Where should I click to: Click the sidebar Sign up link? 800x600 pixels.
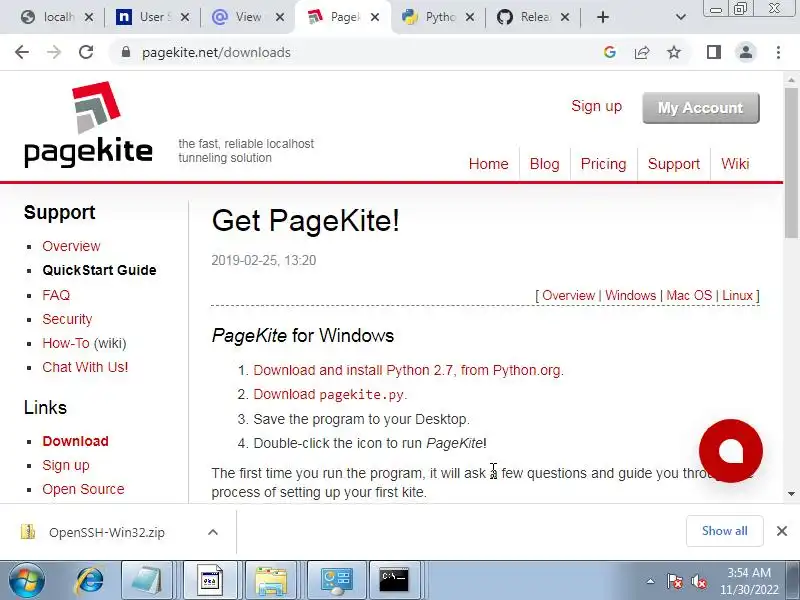point(65,465)
